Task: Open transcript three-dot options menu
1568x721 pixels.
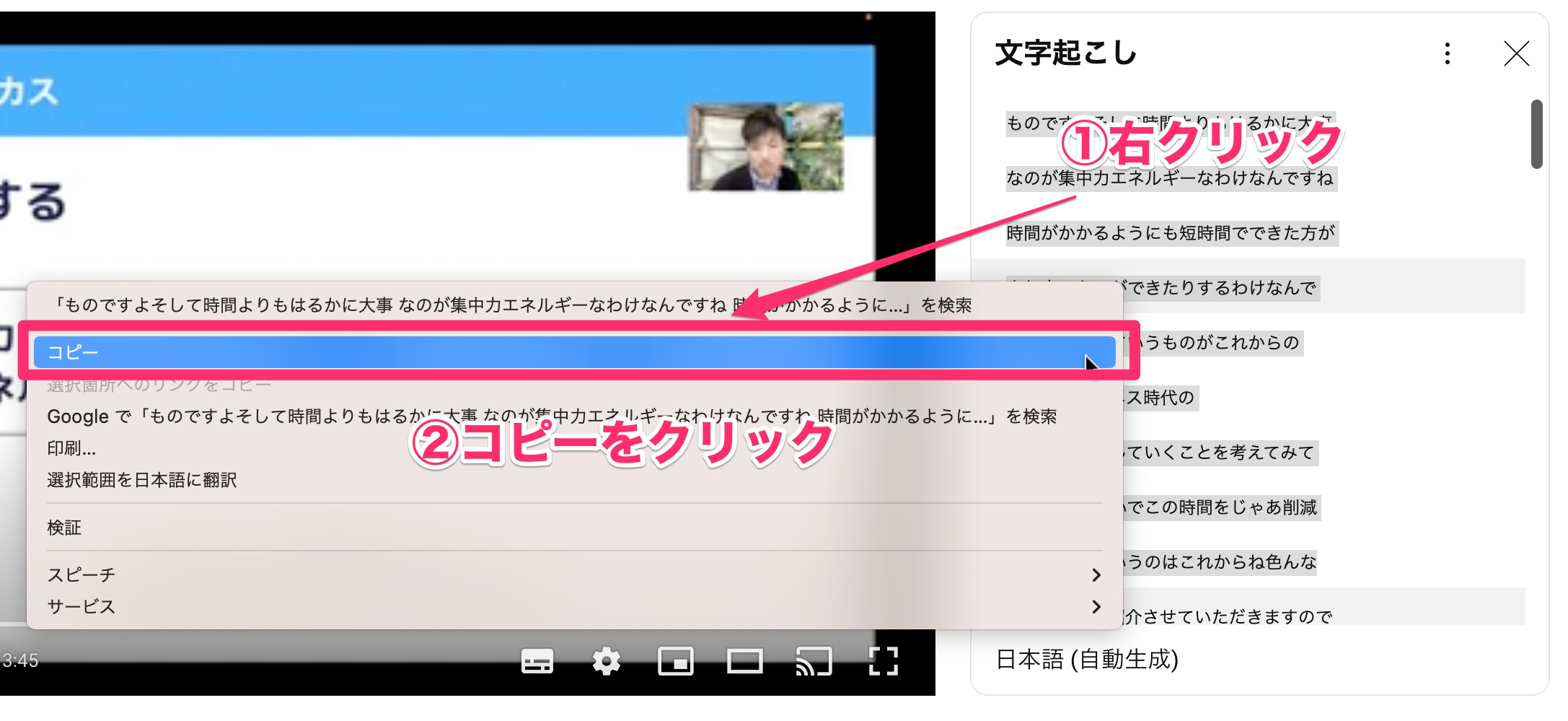Action: (1447, 53)
